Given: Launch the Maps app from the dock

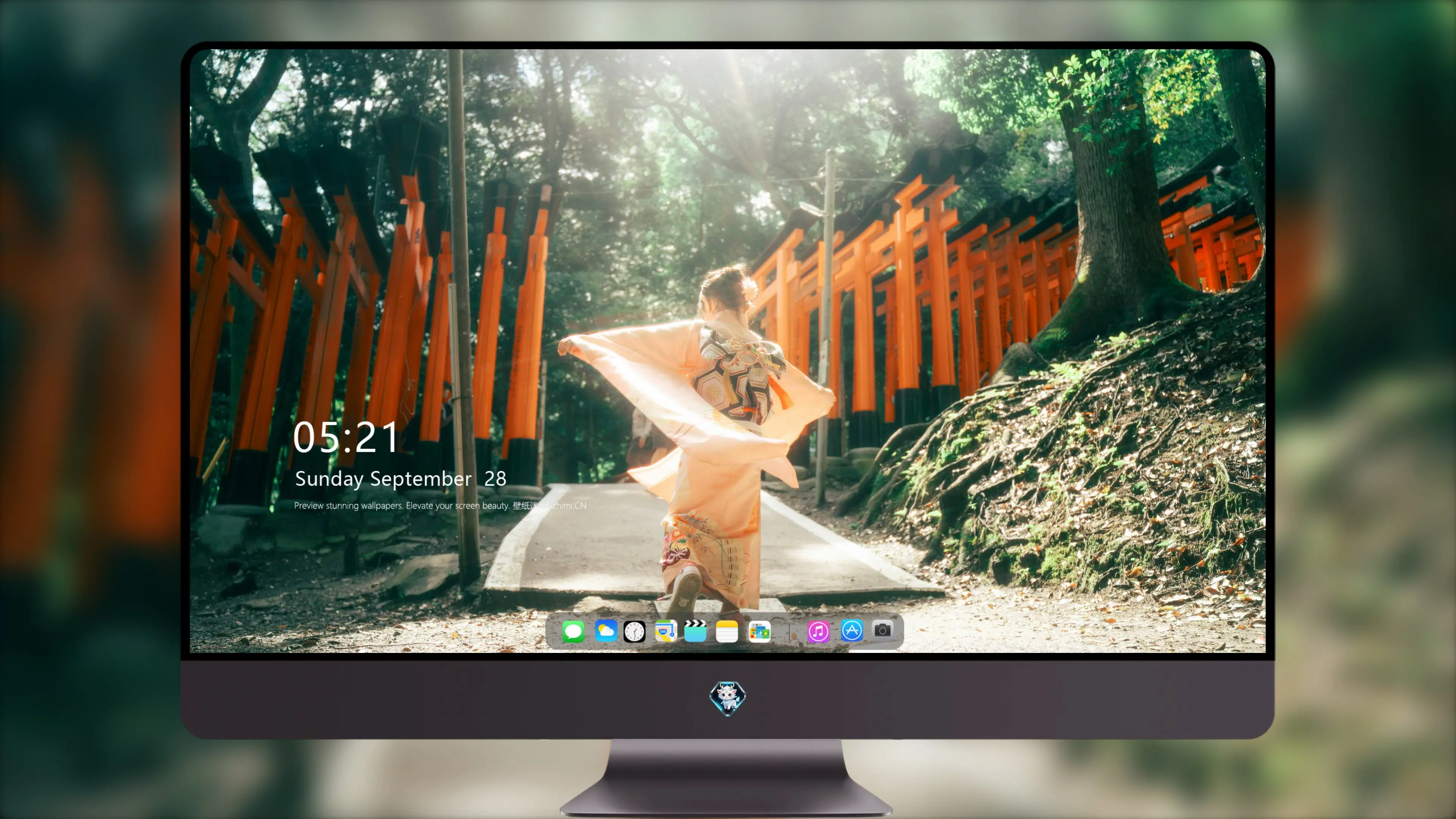Looking at the screenshot, I should 666,631.
